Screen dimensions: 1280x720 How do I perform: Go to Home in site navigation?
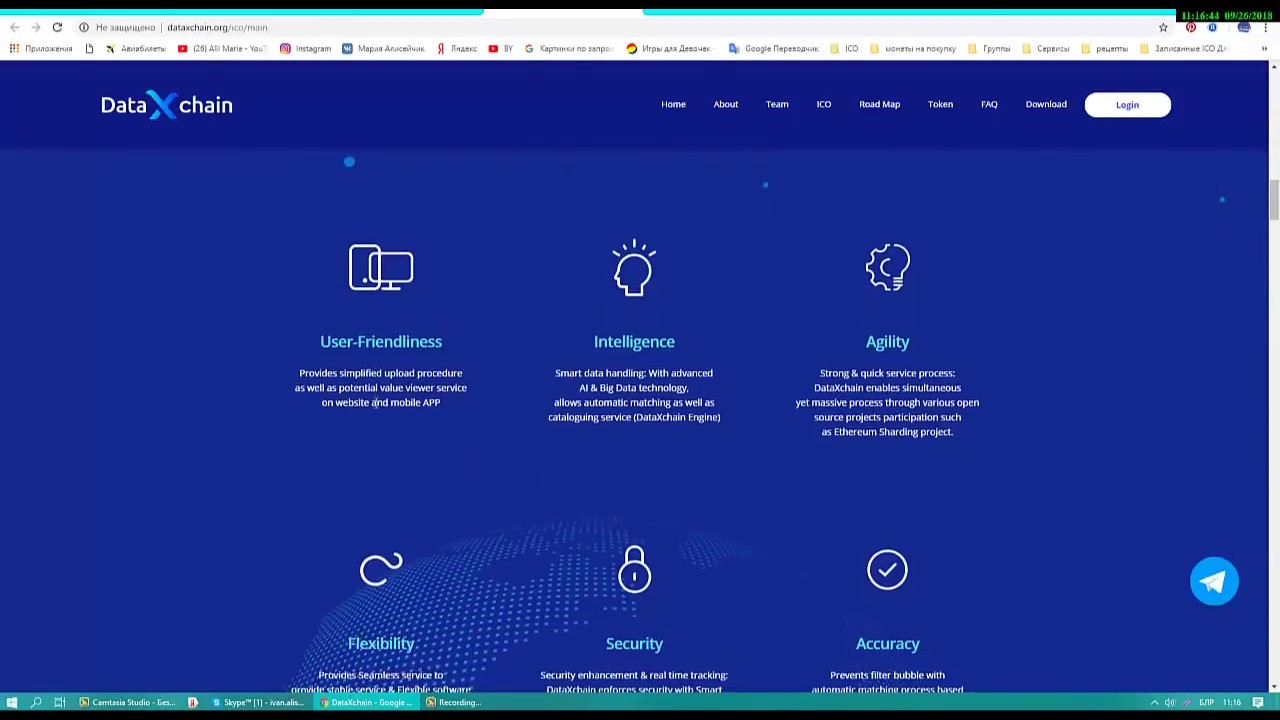(x=673, y=104)
